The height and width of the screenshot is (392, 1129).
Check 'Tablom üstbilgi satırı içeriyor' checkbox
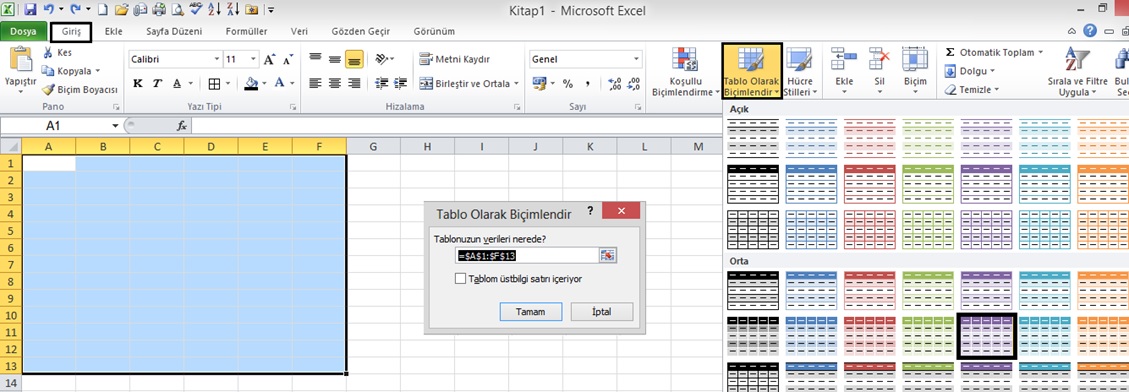(x=460, y=278)
